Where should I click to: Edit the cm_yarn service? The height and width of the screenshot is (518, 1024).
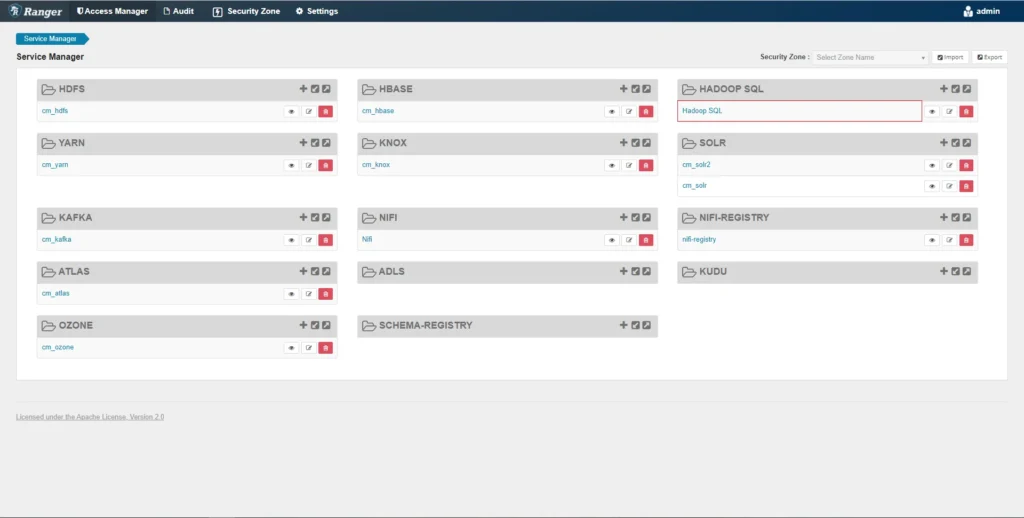(x=309, y=165)
